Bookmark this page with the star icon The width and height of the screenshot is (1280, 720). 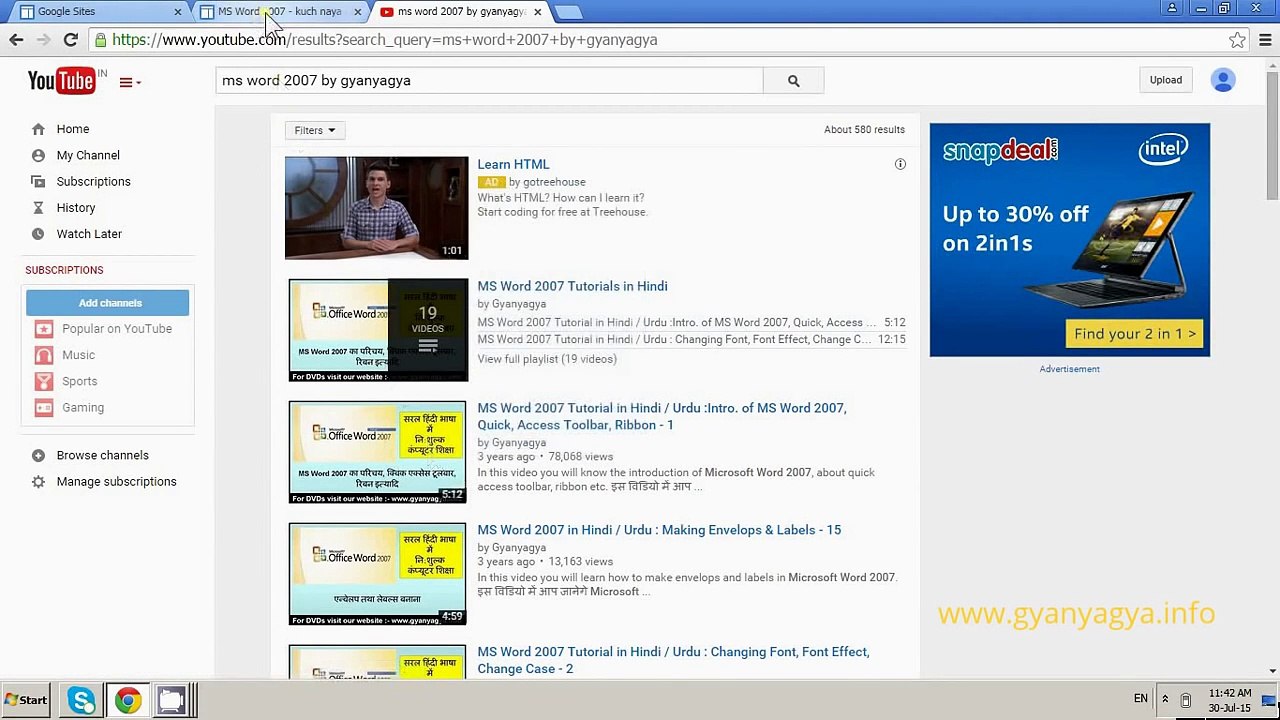1237,40
